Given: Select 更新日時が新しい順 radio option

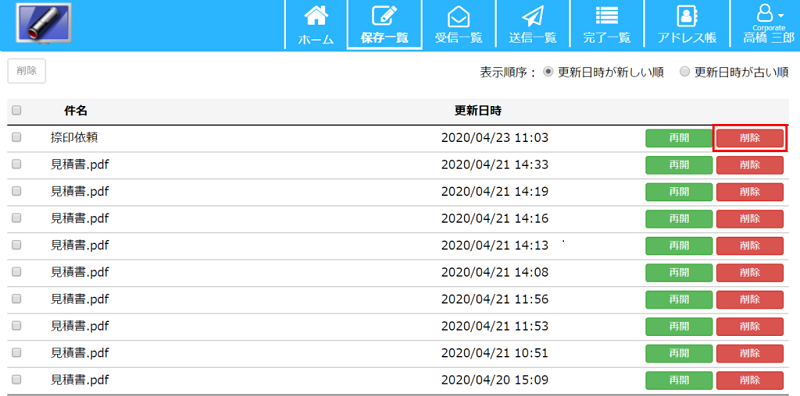Looking at the screenshot, I should 548,72.
